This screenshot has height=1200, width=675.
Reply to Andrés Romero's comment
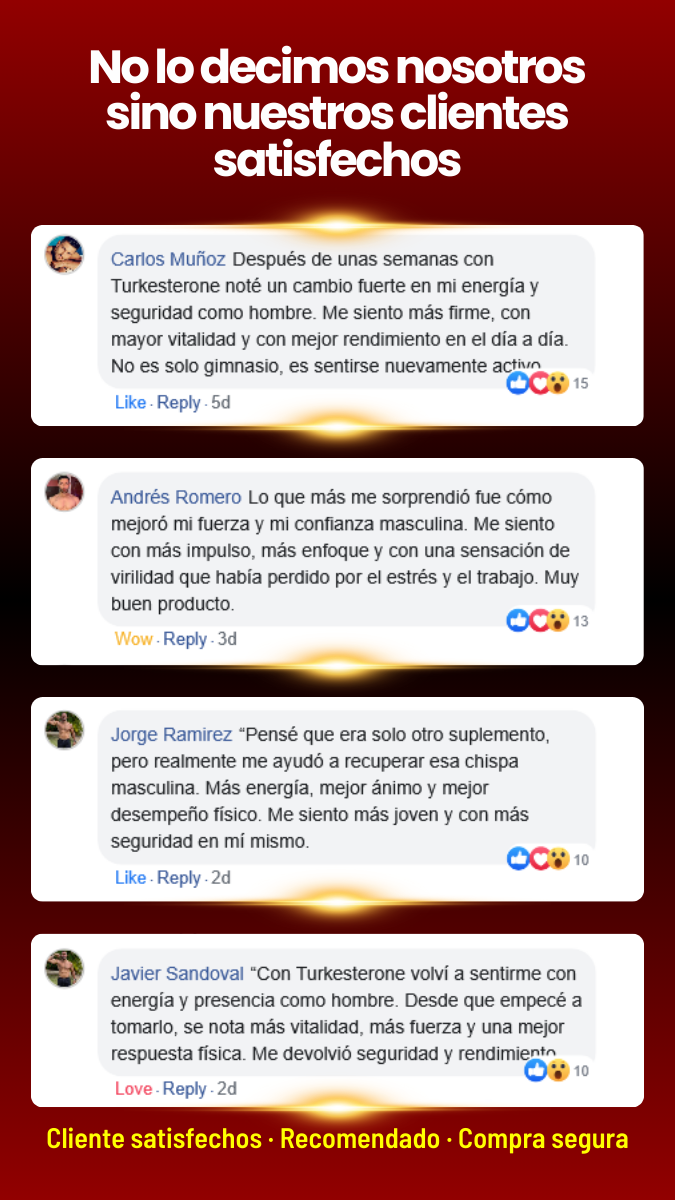click(185, 639)
